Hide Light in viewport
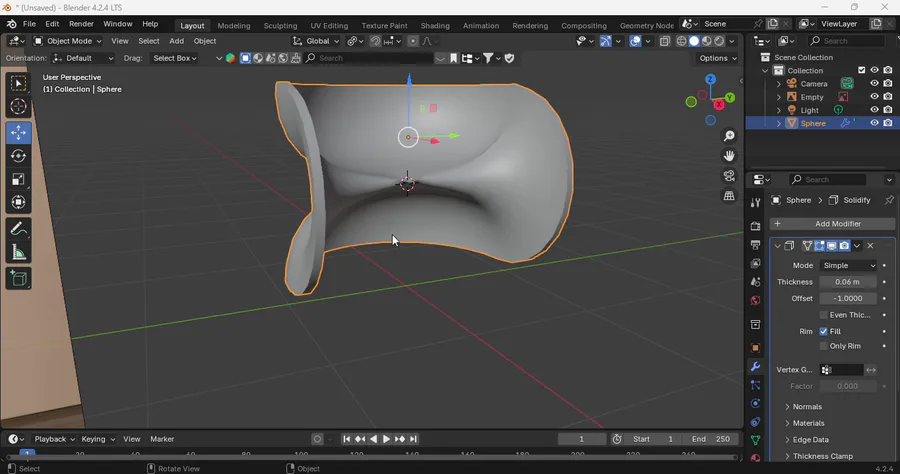900x474 pixels. [874, 110]
